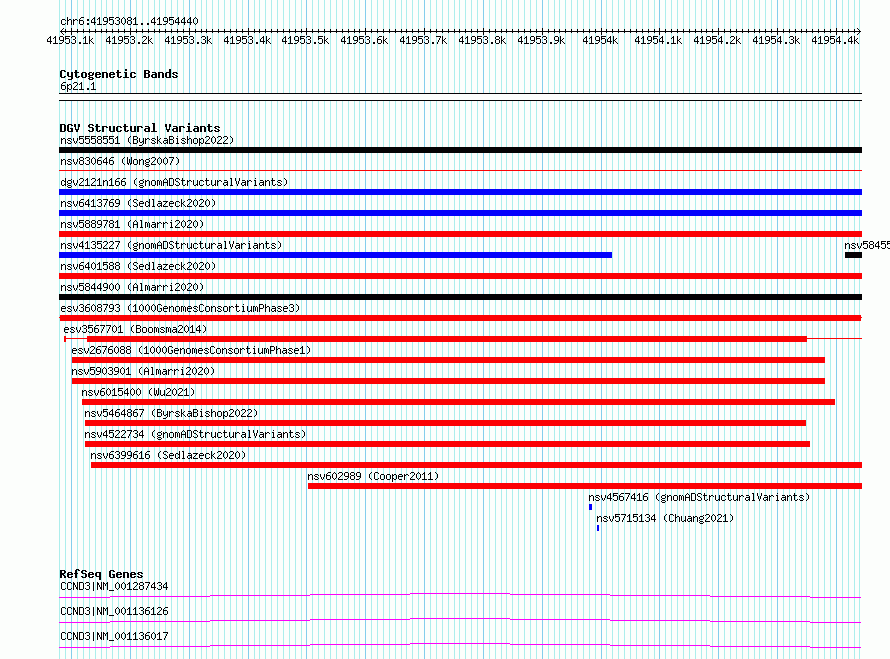Image resolution: width=890 pixels, height=659 pixels.
Task: Open the CCND3|NM_001287434 transcript label
Action: pos(114,586)
